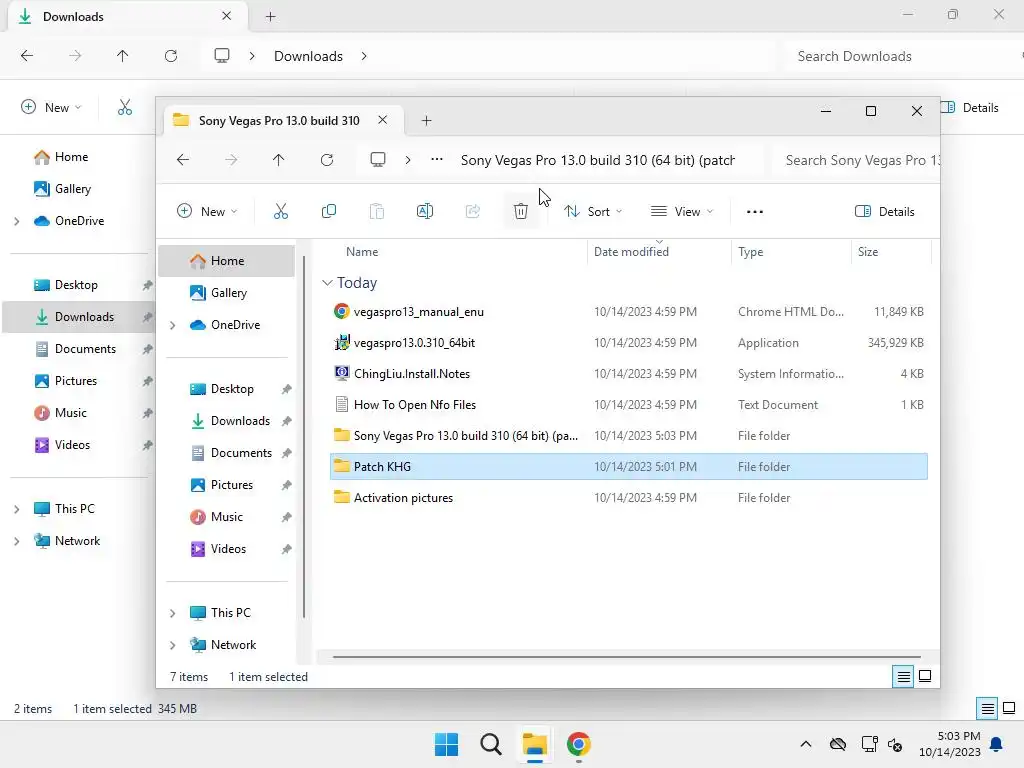Click the Rename icon in front window toolbar
Viewport: 1024px width, 768px height.
(424, 211)
